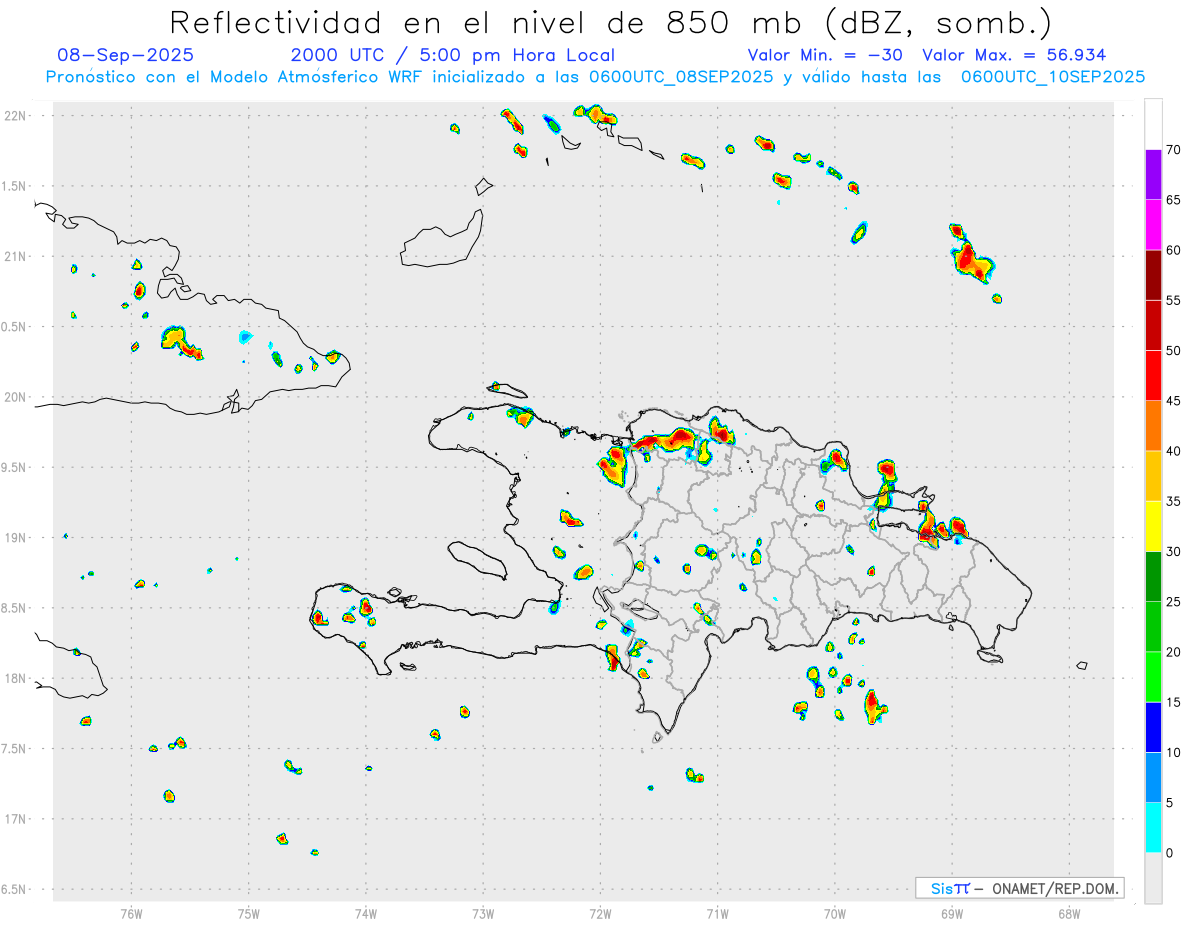Click the '74W' longitude label
Image resolution: width=1200 pixels, height=927 pixels.
(365, 913)
